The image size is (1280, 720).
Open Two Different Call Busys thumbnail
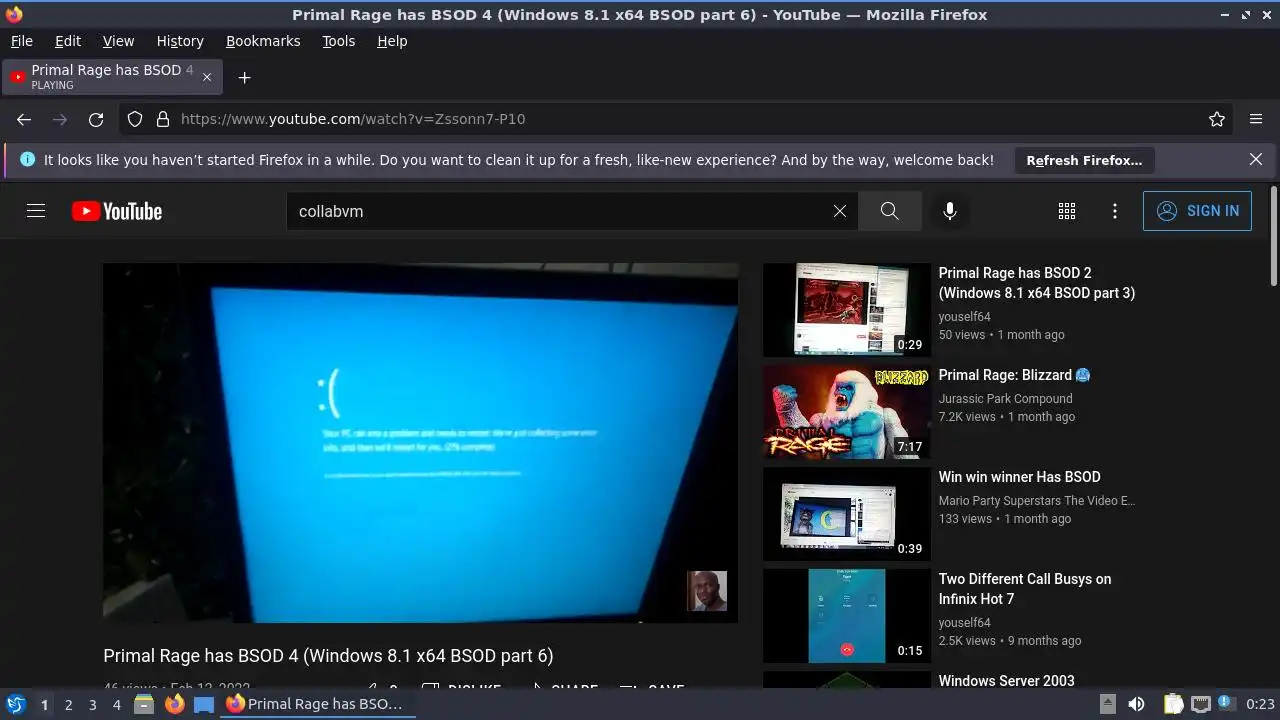pos(846,616)
